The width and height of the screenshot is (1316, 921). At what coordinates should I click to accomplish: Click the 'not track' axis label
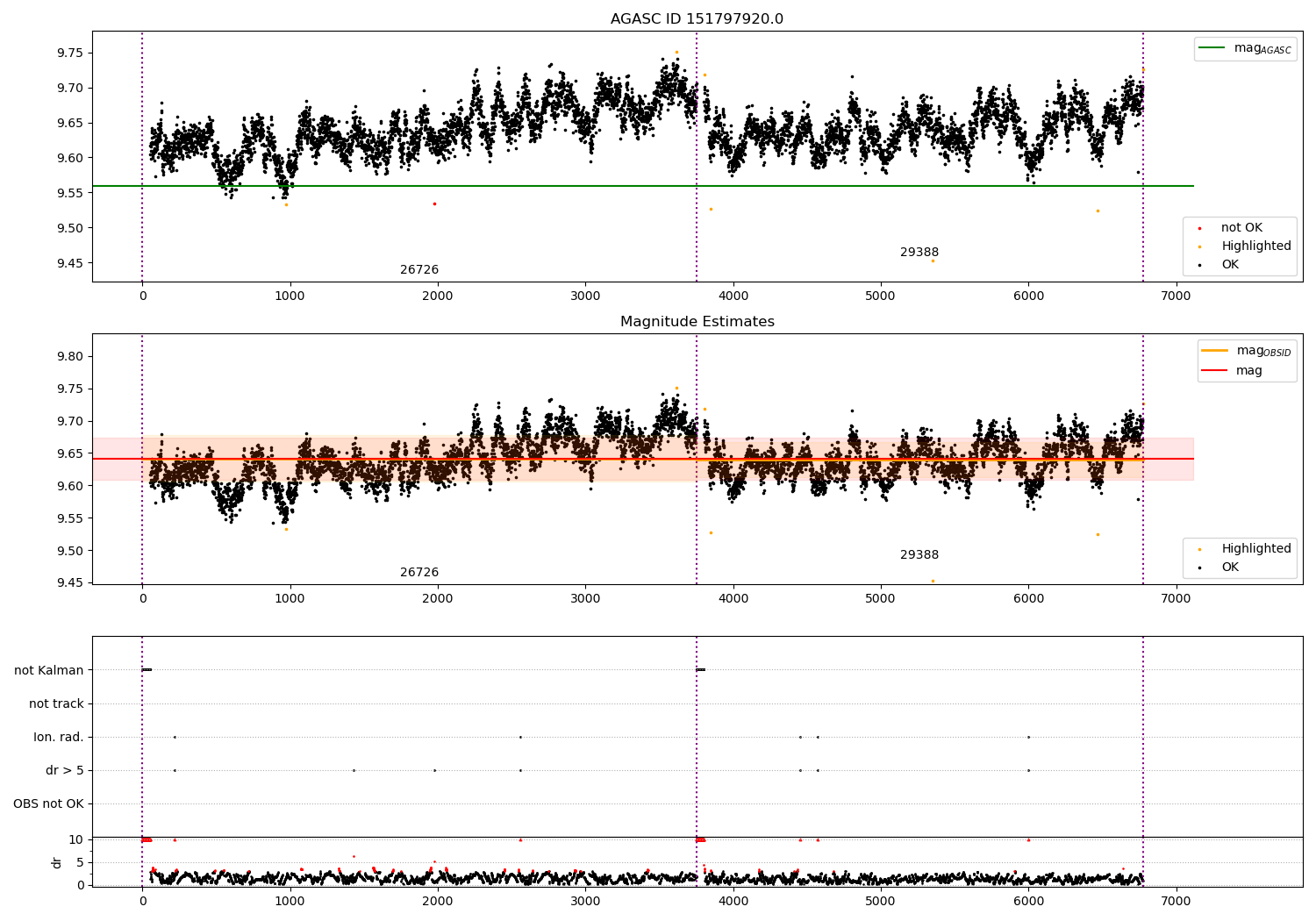[56, 703]
